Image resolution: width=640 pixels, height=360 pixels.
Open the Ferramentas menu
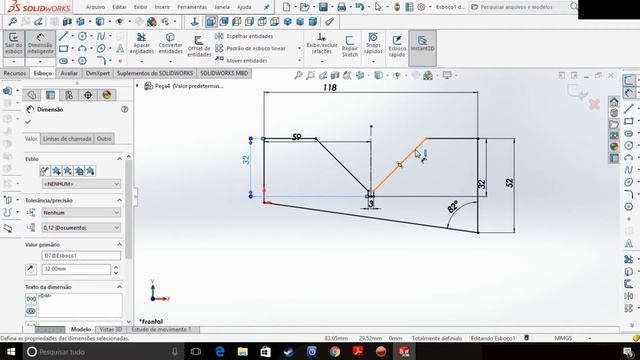pos(192,7)
